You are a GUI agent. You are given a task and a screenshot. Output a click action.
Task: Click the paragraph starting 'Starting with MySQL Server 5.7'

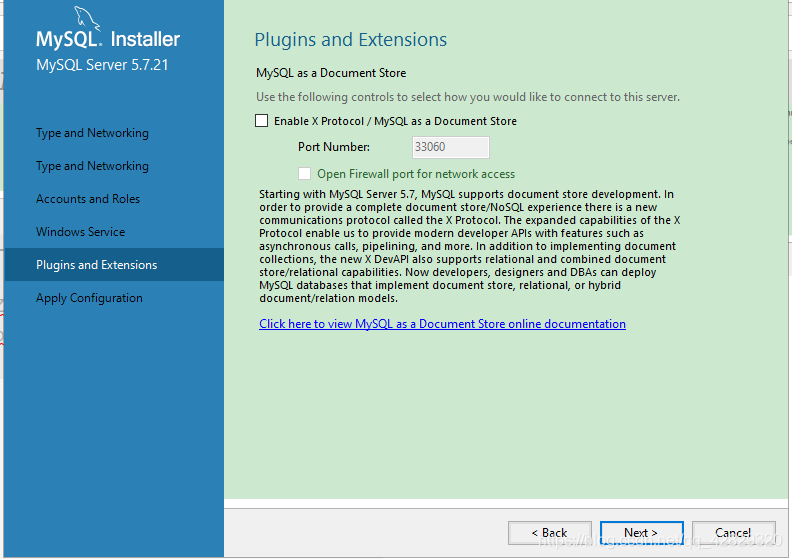pos(470,246)
